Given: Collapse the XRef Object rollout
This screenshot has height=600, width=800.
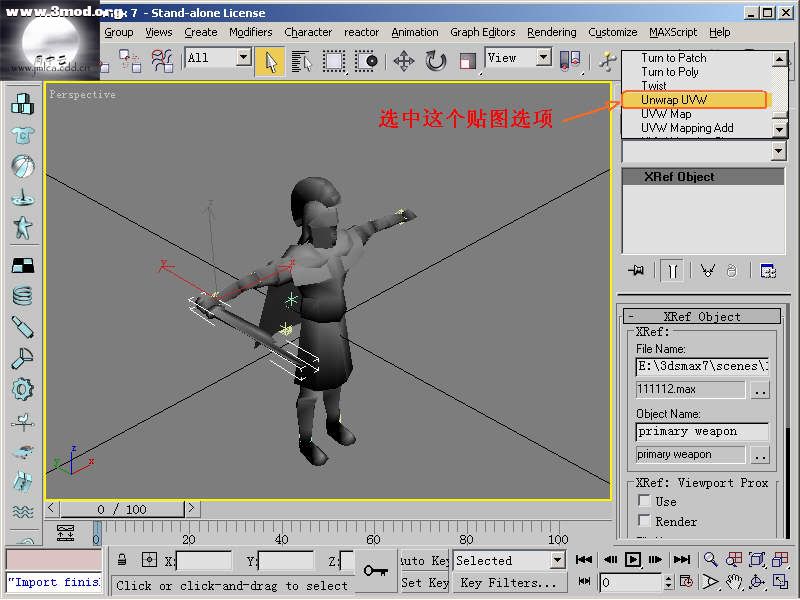Looking at the screenshot, I should tap(631, 317).
